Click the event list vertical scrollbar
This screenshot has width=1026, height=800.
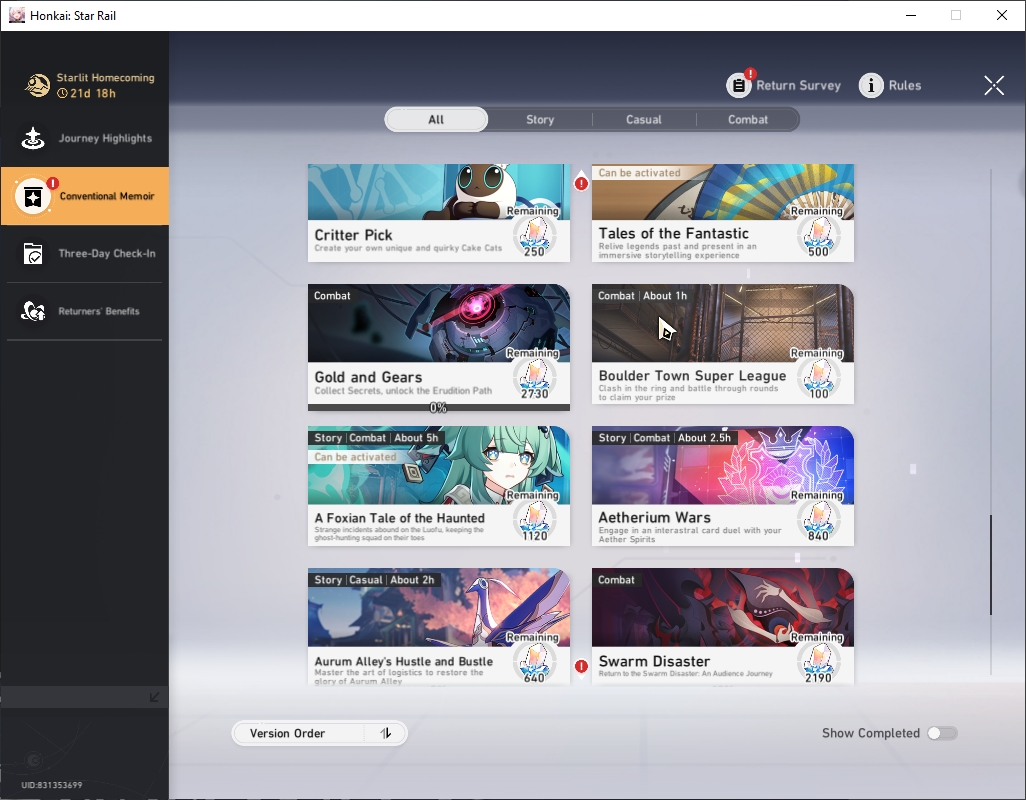[991, 565]
